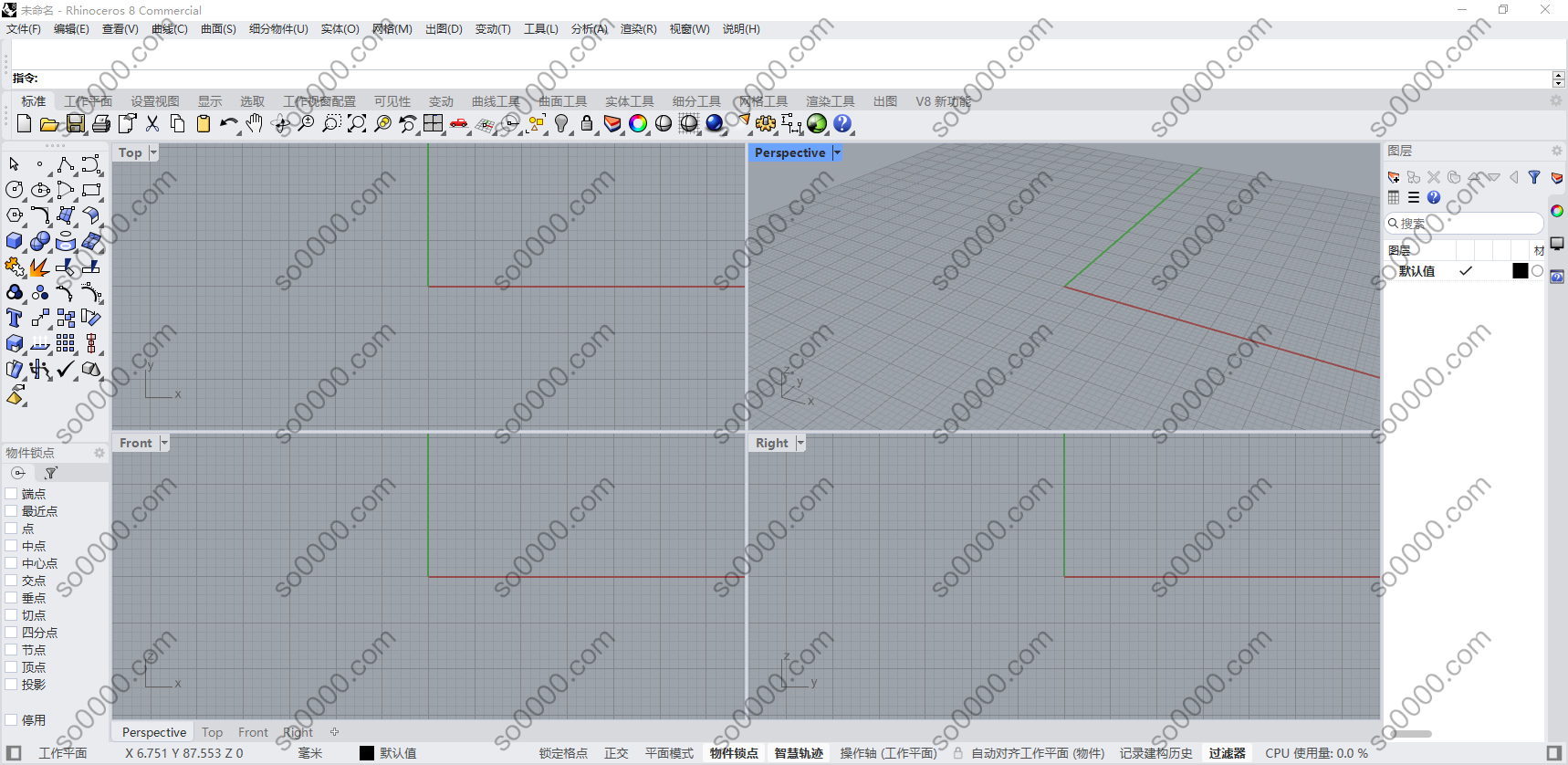1568x765 pixels.
Task: Open the Top viewport dropdown arrow
Action: click(153, 152)
